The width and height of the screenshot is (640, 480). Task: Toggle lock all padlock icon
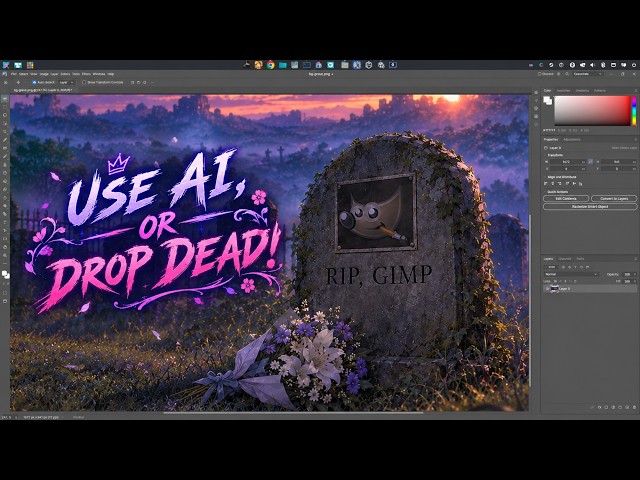point(575,281)
